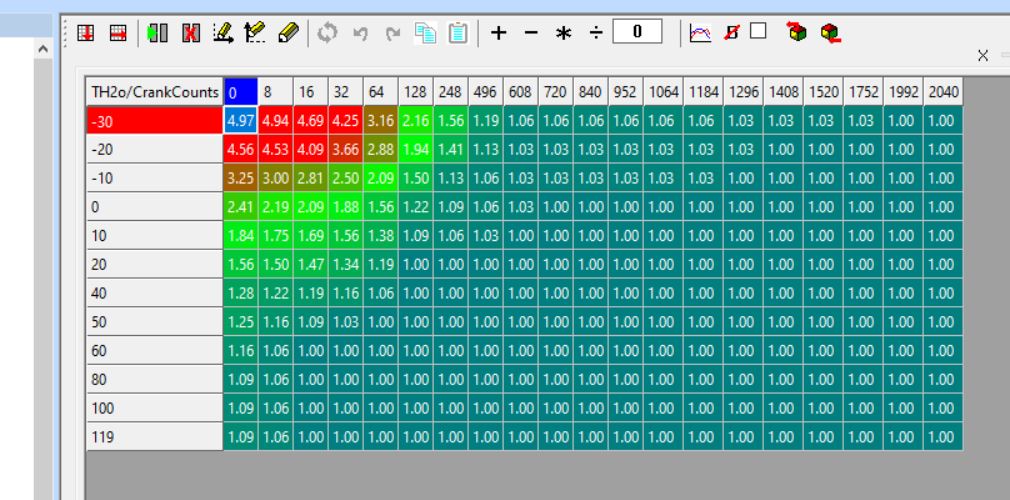Click the copy cells icon
The width and height of the screenshot is (1010, 500).
pyautogui.click(x=426, y=33)
